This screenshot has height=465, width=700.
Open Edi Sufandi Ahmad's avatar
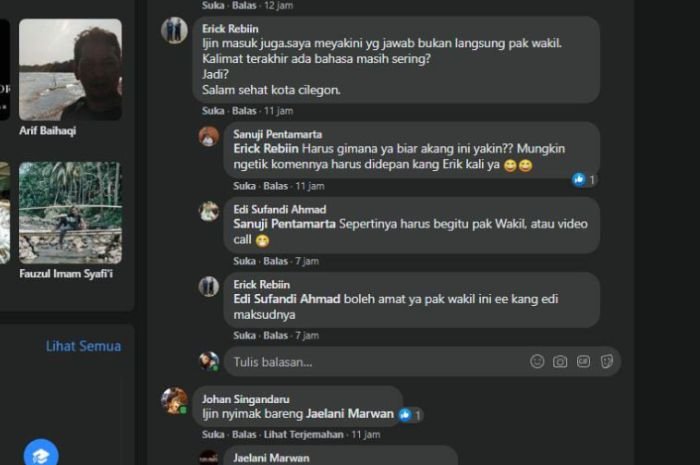coord(208,211)
